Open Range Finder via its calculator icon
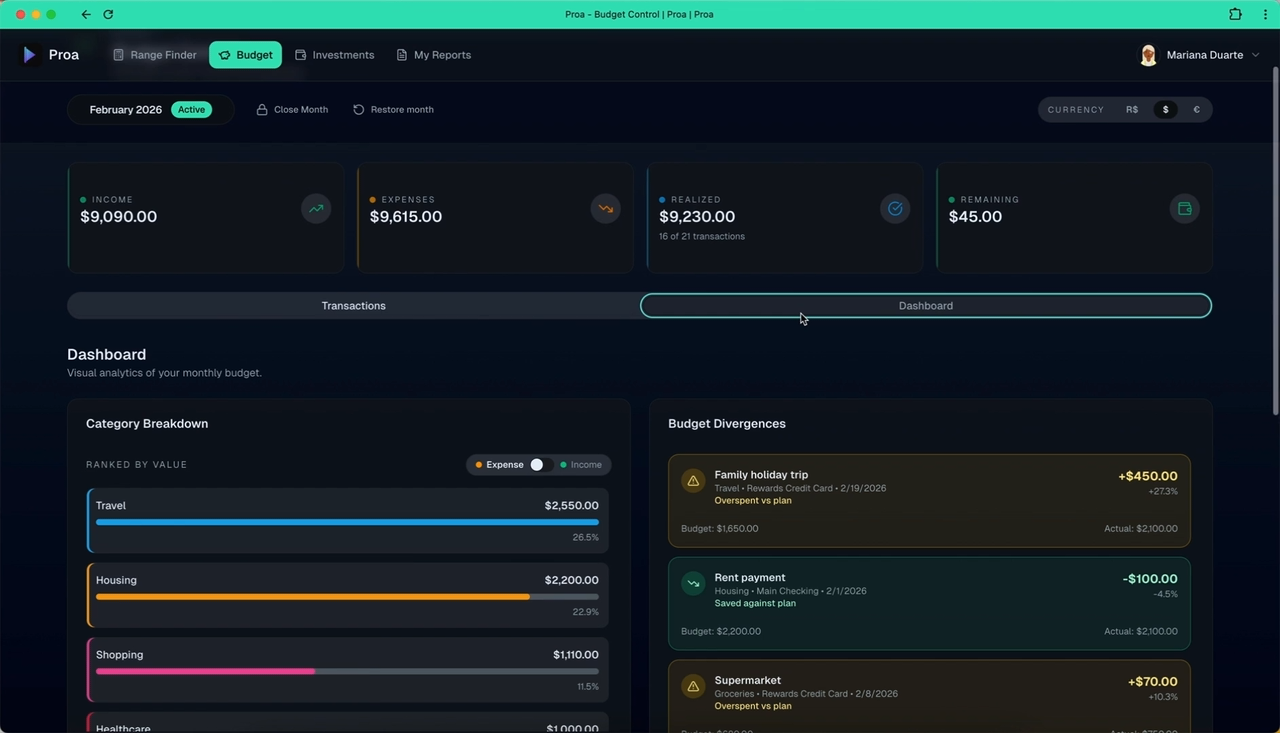Screen dimensions: 1280x733 [119, 55]
